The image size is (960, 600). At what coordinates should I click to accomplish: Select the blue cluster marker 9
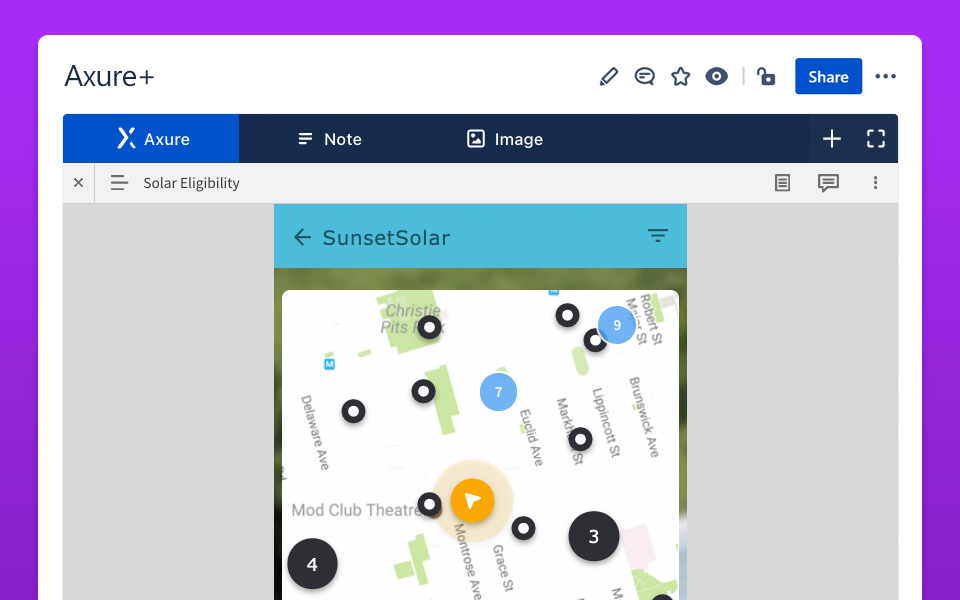click(617, 325)
